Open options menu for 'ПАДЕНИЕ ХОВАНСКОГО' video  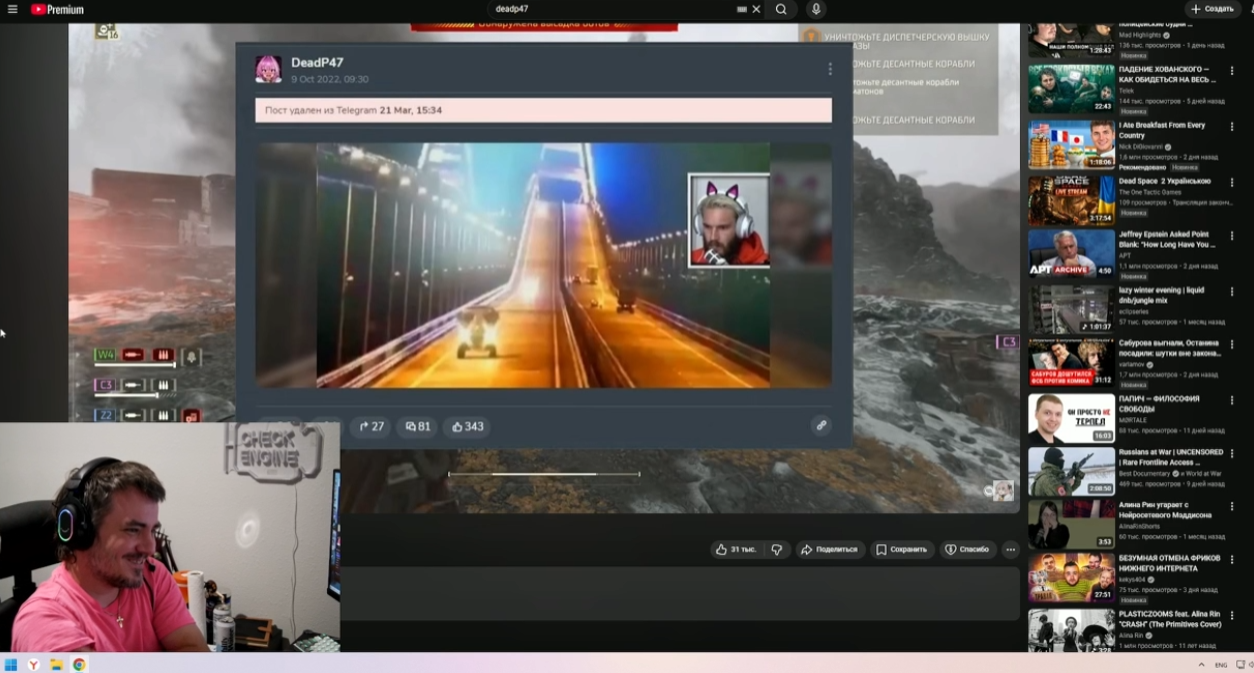click(1232, 70)
